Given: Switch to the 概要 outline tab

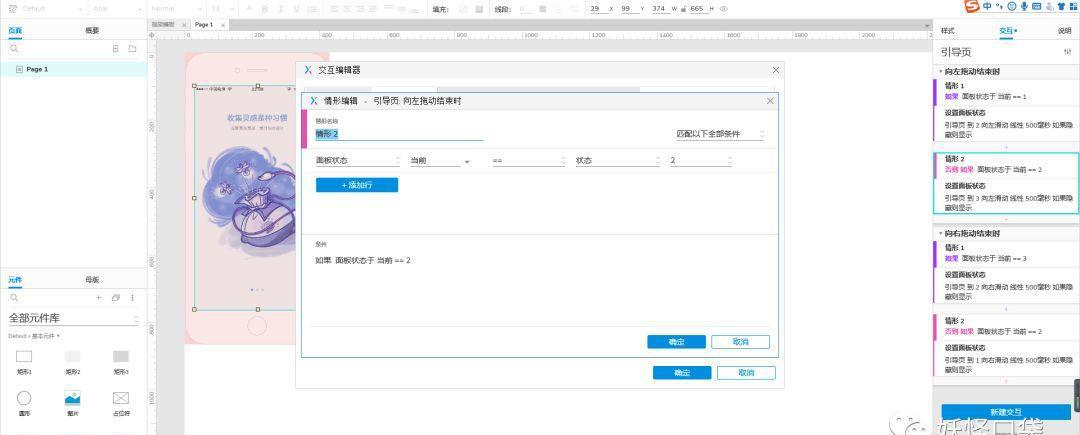Looking at the screenshot, I should (x=92, y=30).
